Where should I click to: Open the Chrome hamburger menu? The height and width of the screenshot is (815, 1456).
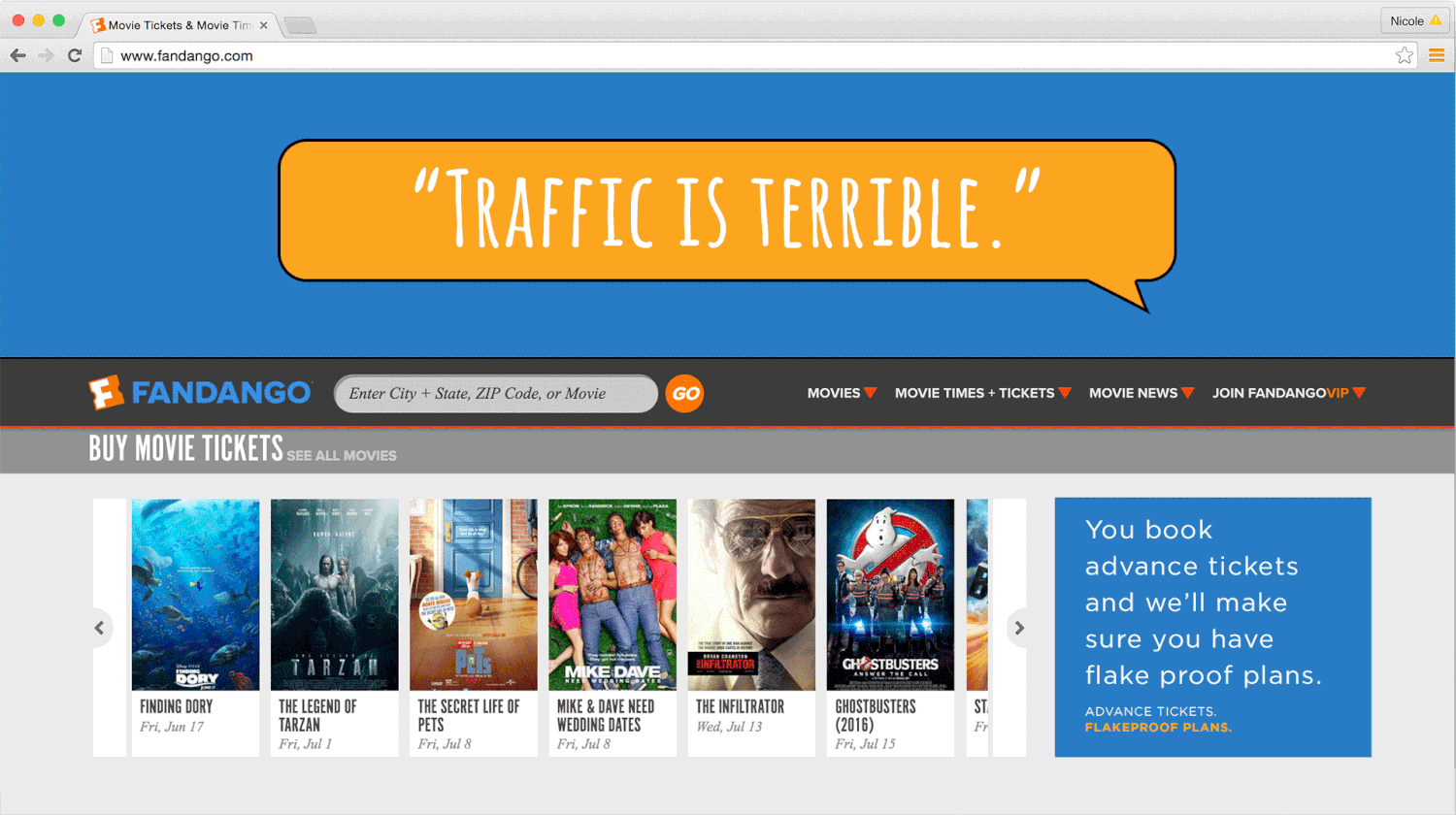tap(1437, 55)
